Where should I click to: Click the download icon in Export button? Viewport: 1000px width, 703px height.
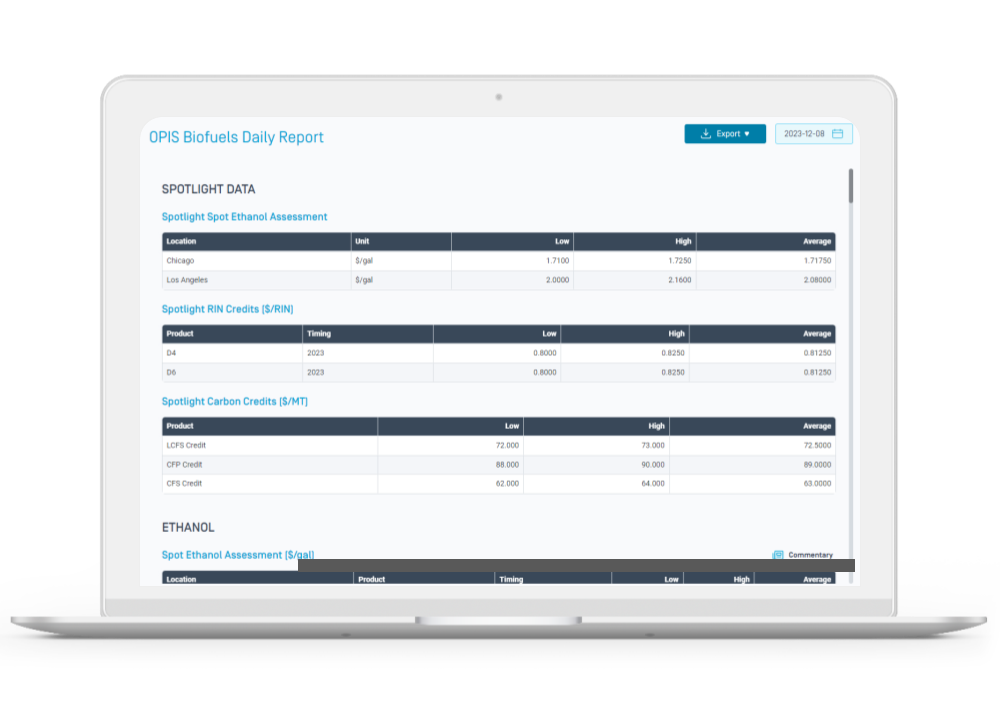click(705, 134)
